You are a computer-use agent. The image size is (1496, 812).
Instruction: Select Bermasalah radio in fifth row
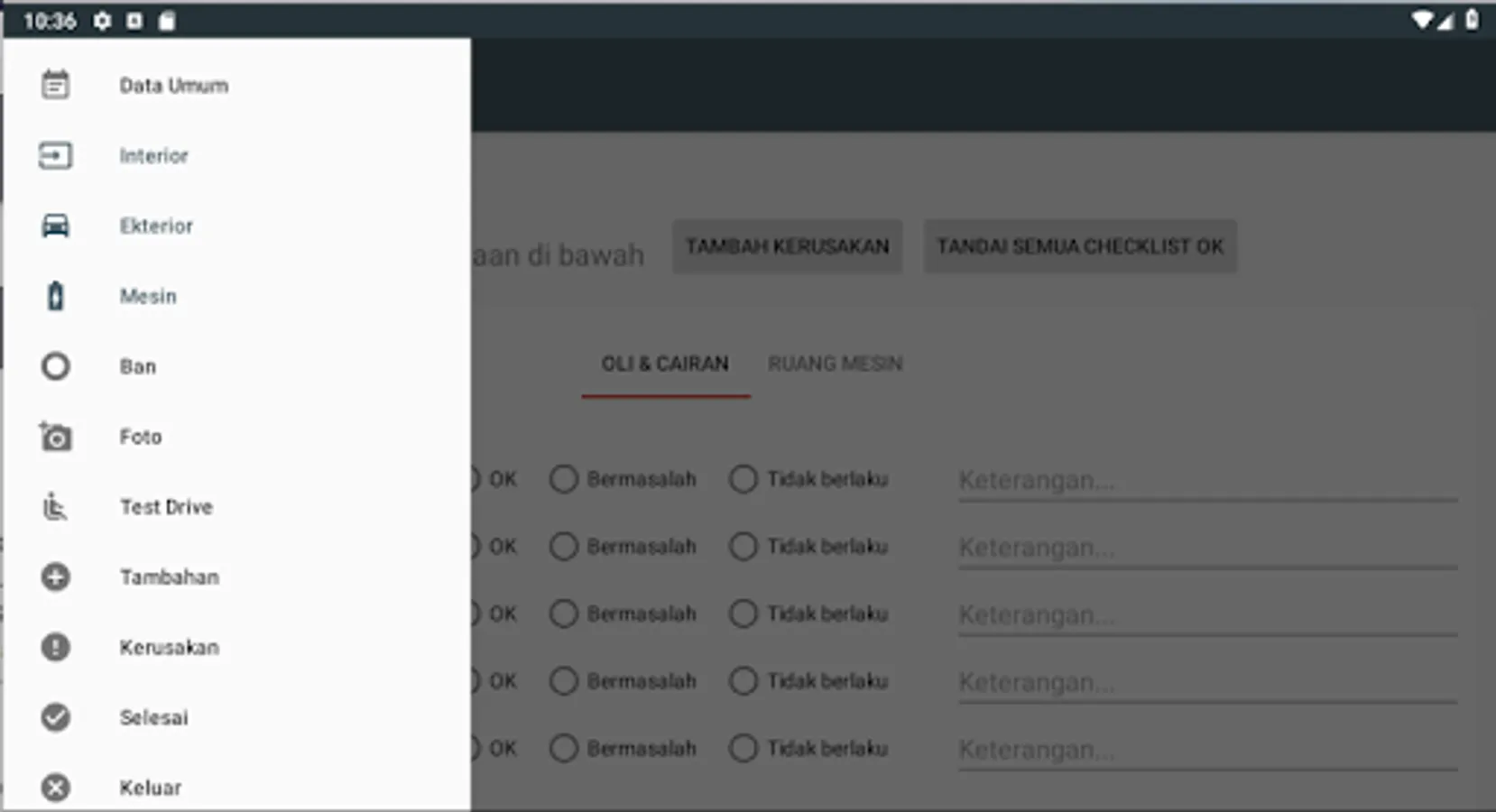point(564,749)
